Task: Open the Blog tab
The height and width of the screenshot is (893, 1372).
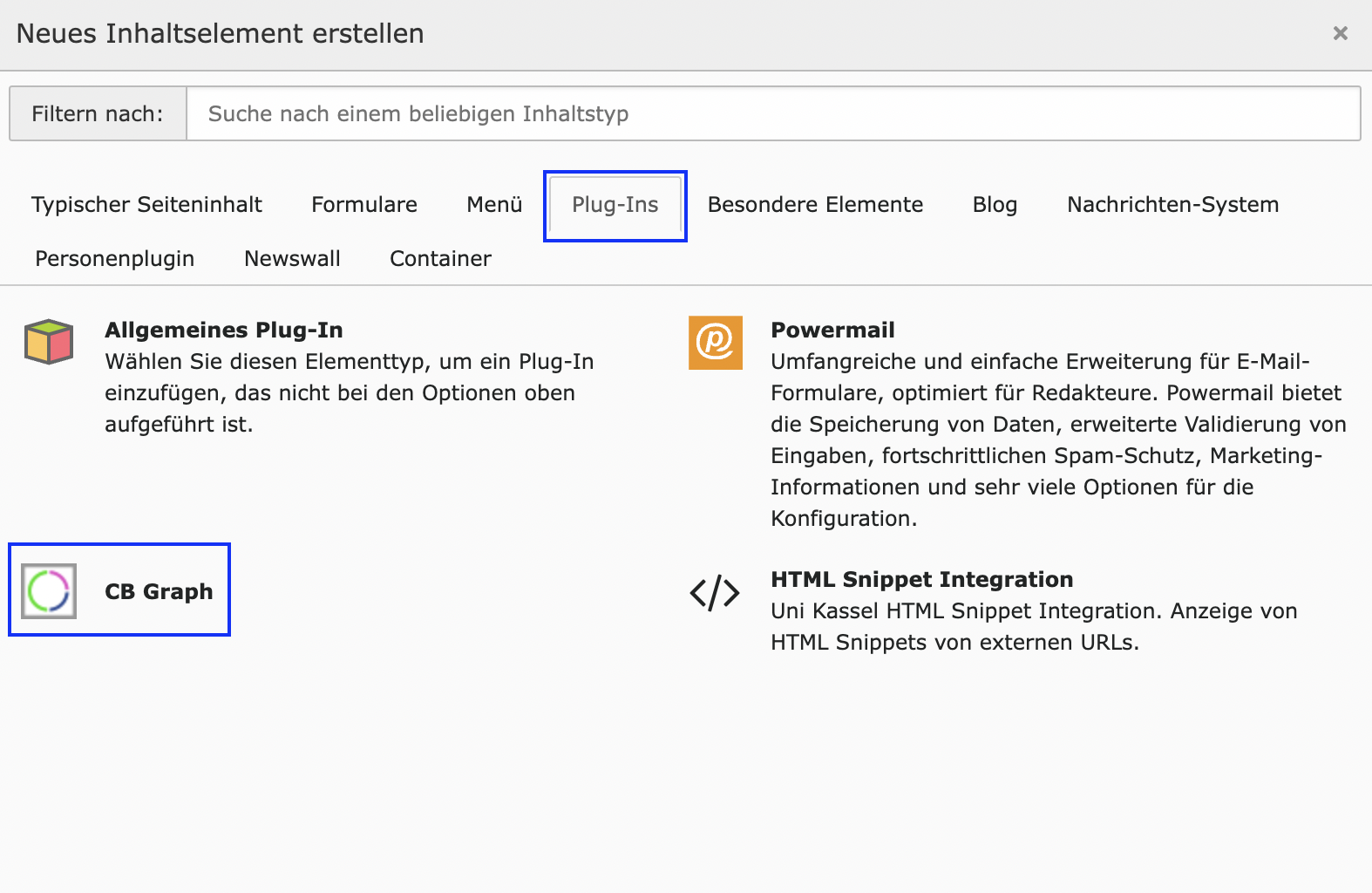Action: point(995,205)
